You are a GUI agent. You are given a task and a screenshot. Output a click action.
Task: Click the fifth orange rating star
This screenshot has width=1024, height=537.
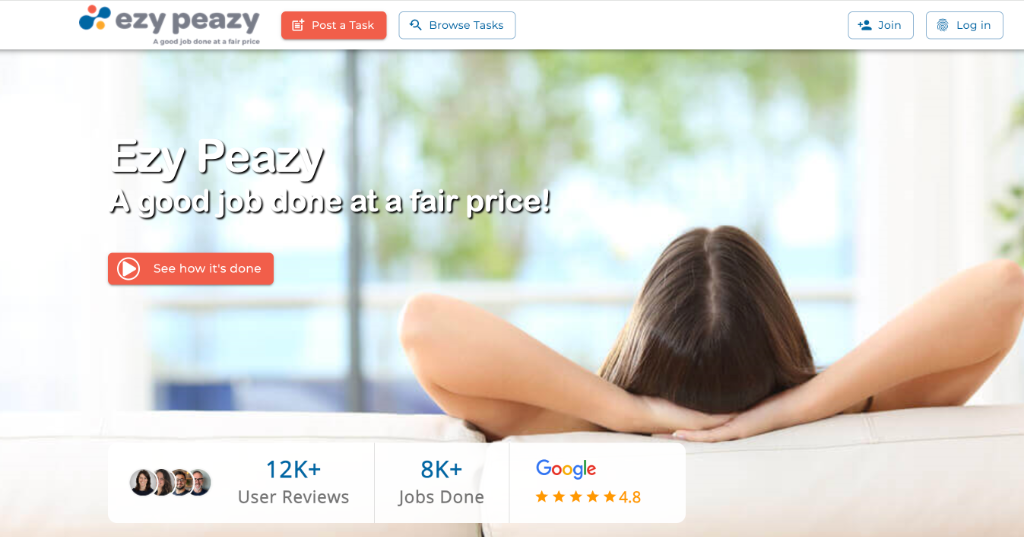click(x=609, y=496)
